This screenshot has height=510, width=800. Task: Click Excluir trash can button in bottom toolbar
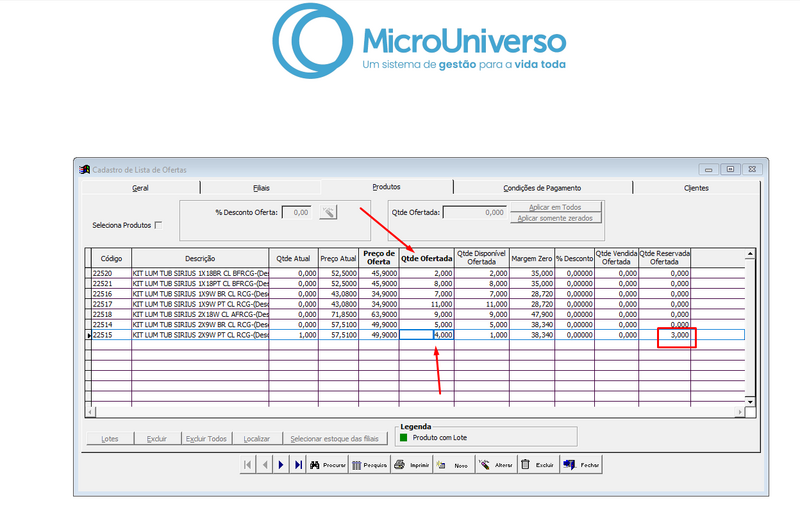[x=538, y=465]
